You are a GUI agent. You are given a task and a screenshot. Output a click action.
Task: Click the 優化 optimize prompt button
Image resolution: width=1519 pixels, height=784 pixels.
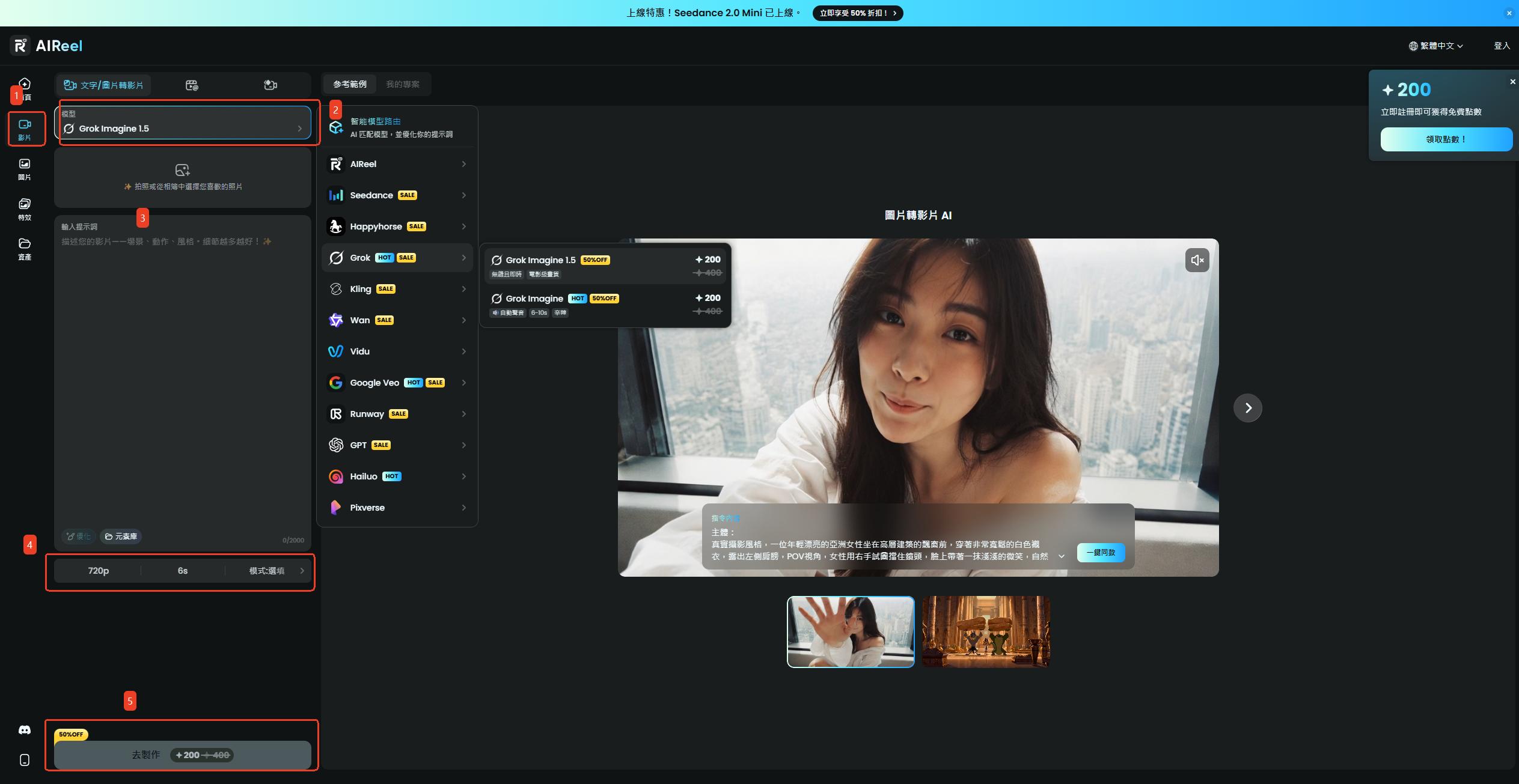click(x=79, y=536)
